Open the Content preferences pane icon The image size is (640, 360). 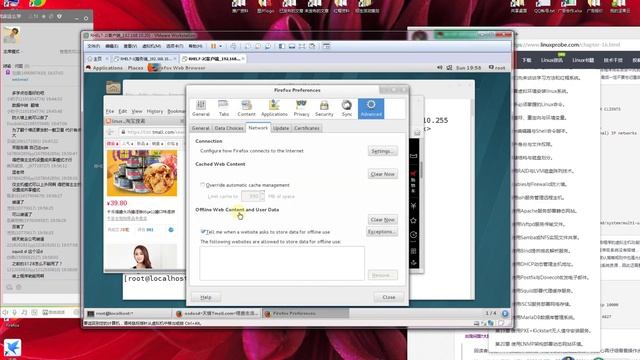(x=246, y=109)
